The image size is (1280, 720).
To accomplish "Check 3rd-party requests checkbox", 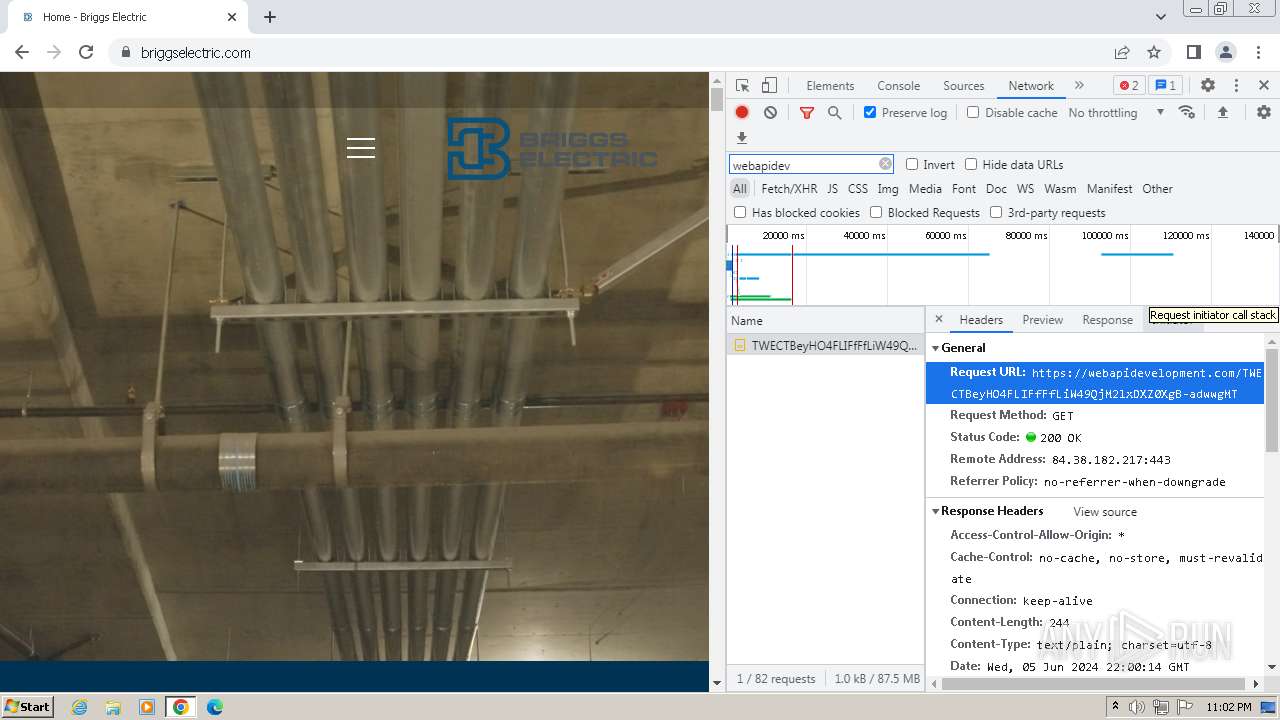I will (996, 212).
